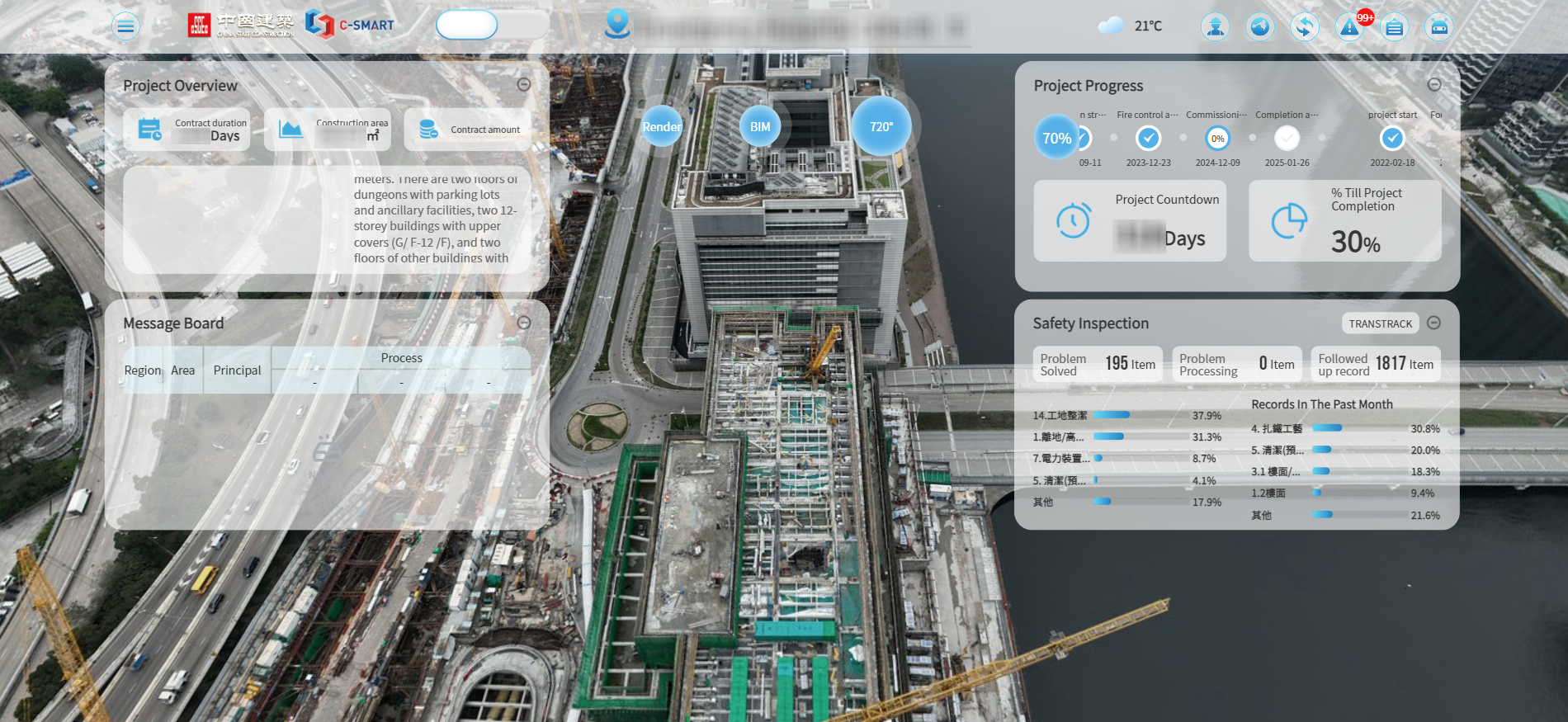Open the globe map icon

1259,27
